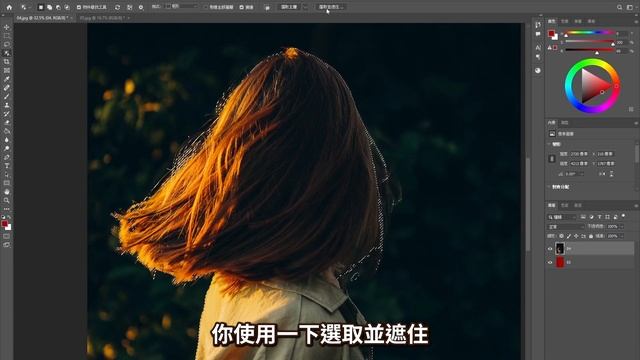This screenshot has height=360, width=640.
Task: Select the Horizontal Type tool
Action: coord(7,166)
